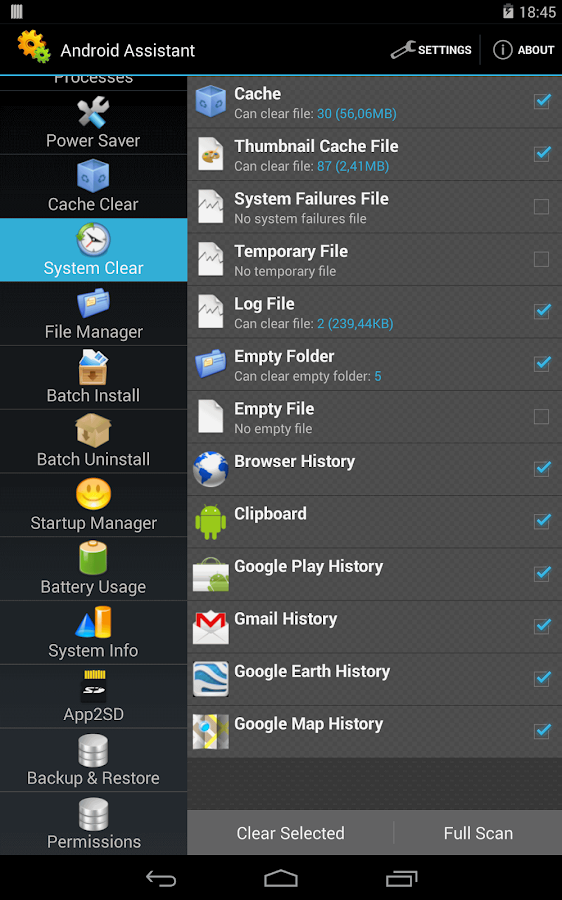Tap the Temporary File document icon
Screen dimensions: 562x900
211,259
